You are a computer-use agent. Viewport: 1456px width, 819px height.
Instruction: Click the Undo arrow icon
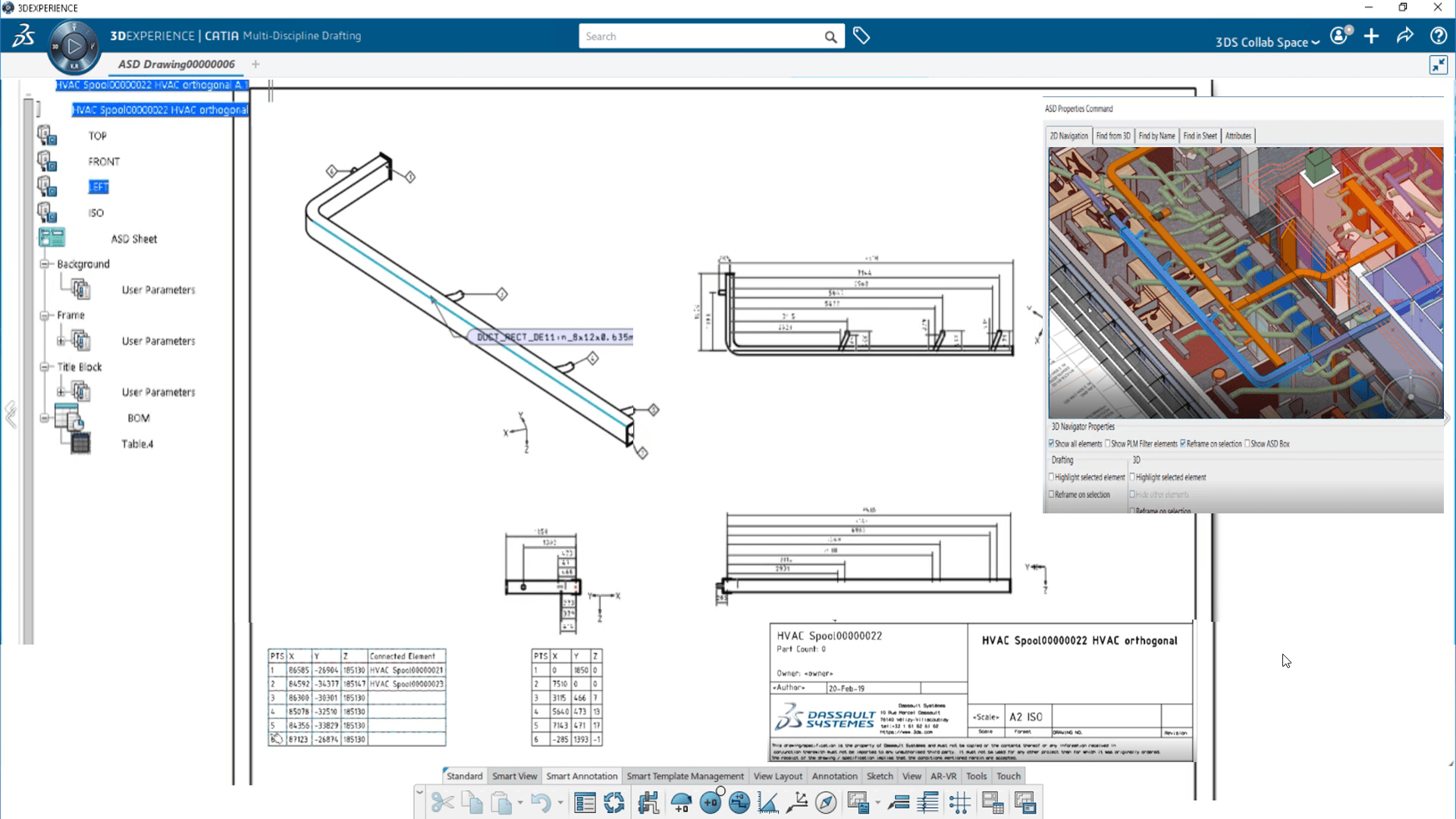540,802
